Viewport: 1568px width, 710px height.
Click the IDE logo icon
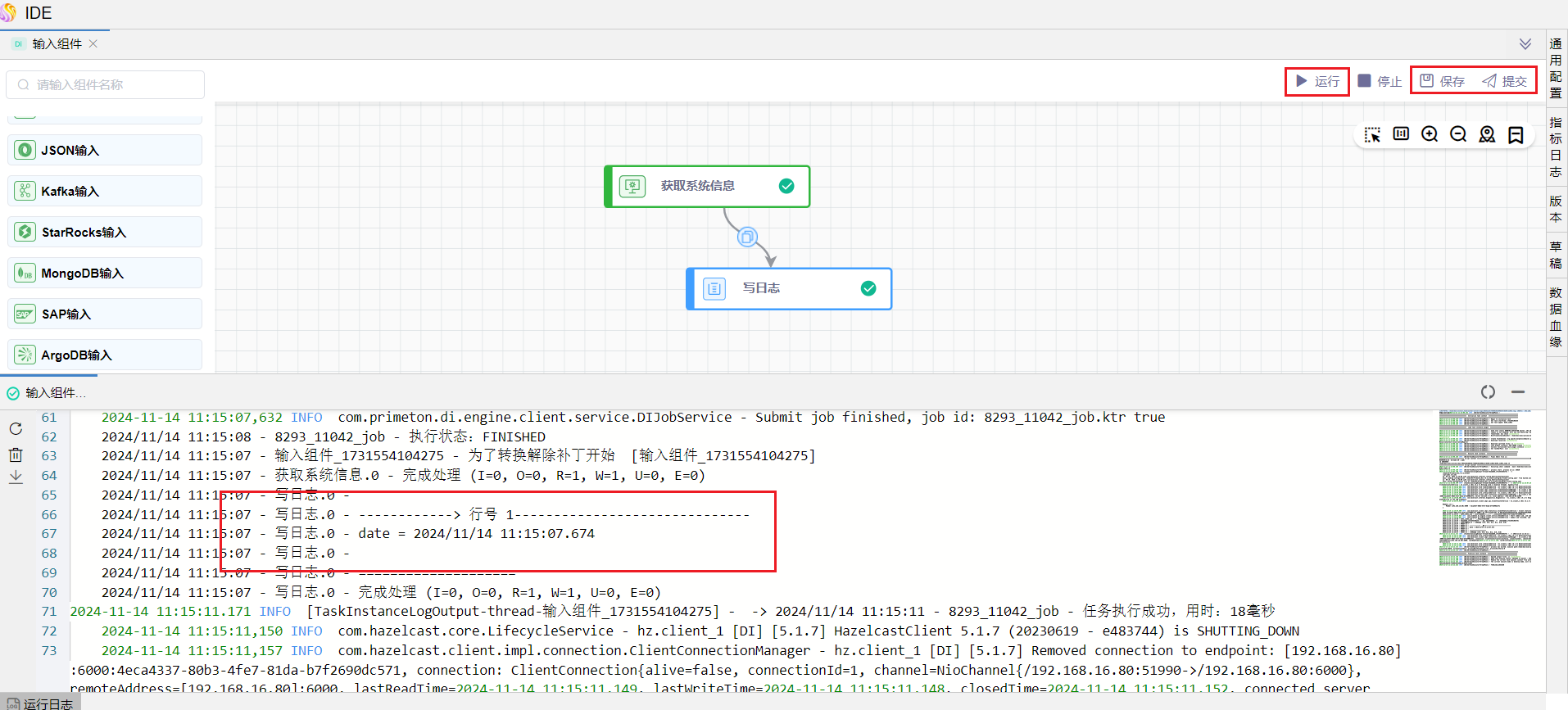(x=8, y=13)
